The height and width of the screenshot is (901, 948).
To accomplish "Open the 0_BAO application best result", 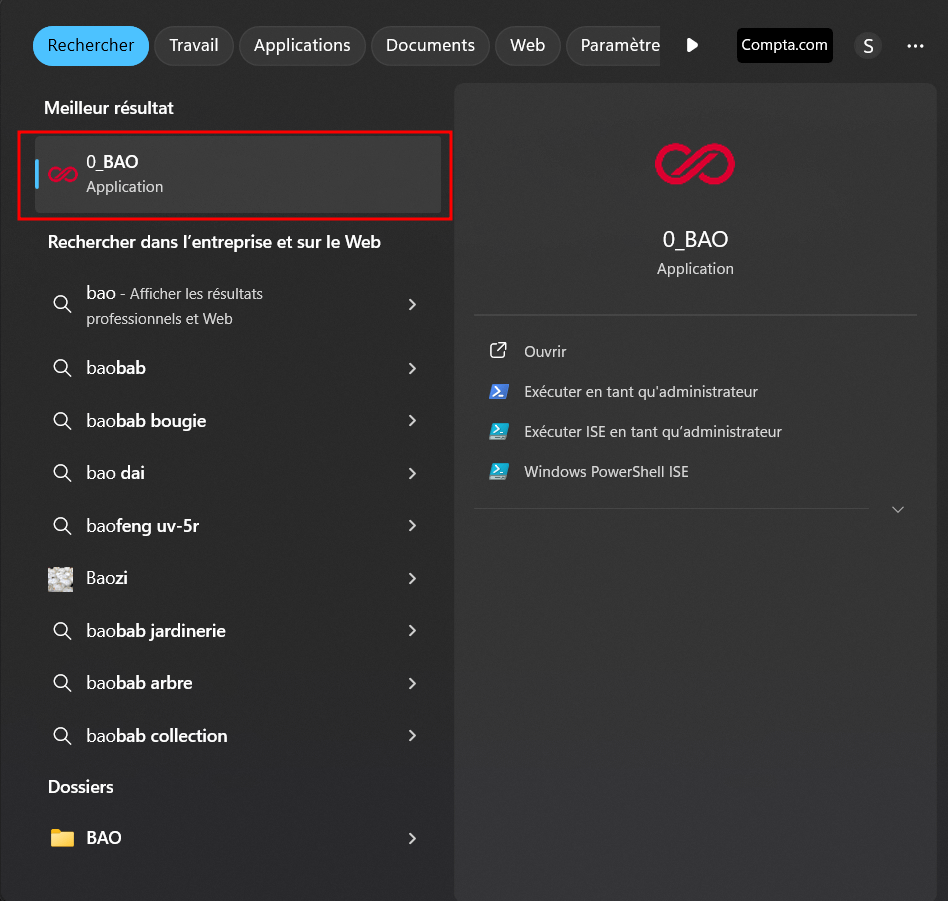I will [237, 174].
